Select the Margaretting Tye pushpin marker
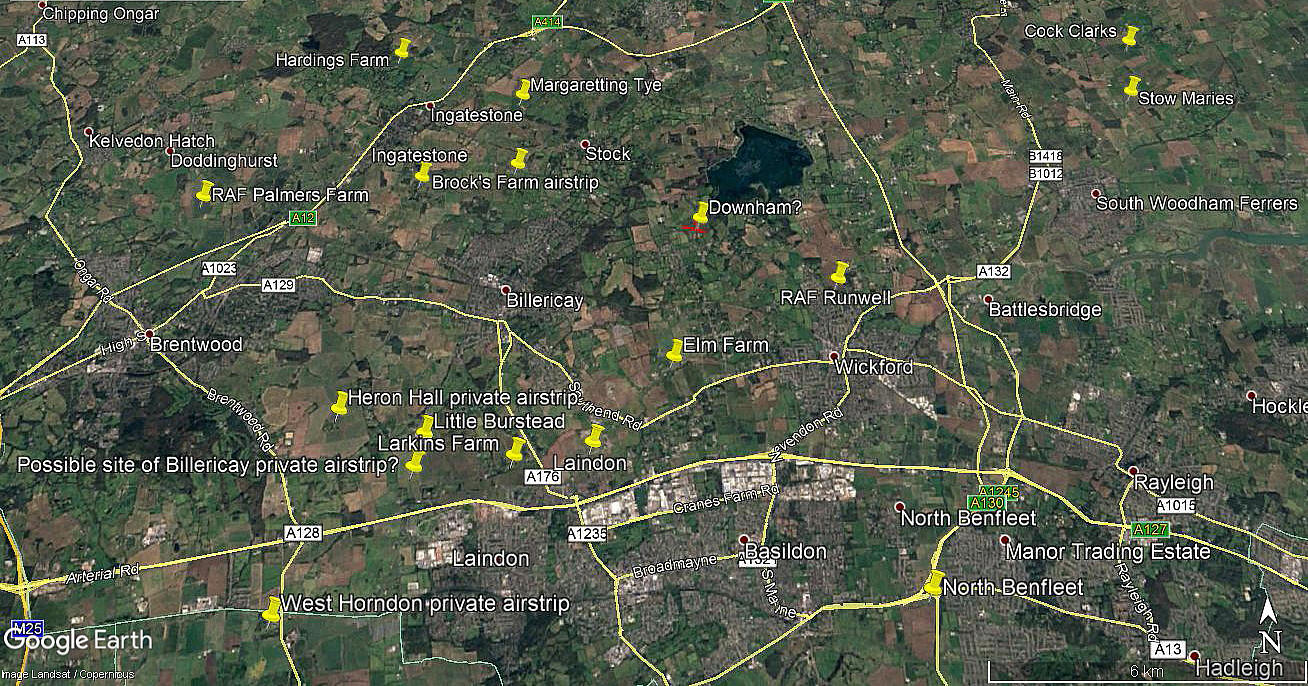Image resolution: width=1308 pixels, height=686 pixels. [522, 90]
